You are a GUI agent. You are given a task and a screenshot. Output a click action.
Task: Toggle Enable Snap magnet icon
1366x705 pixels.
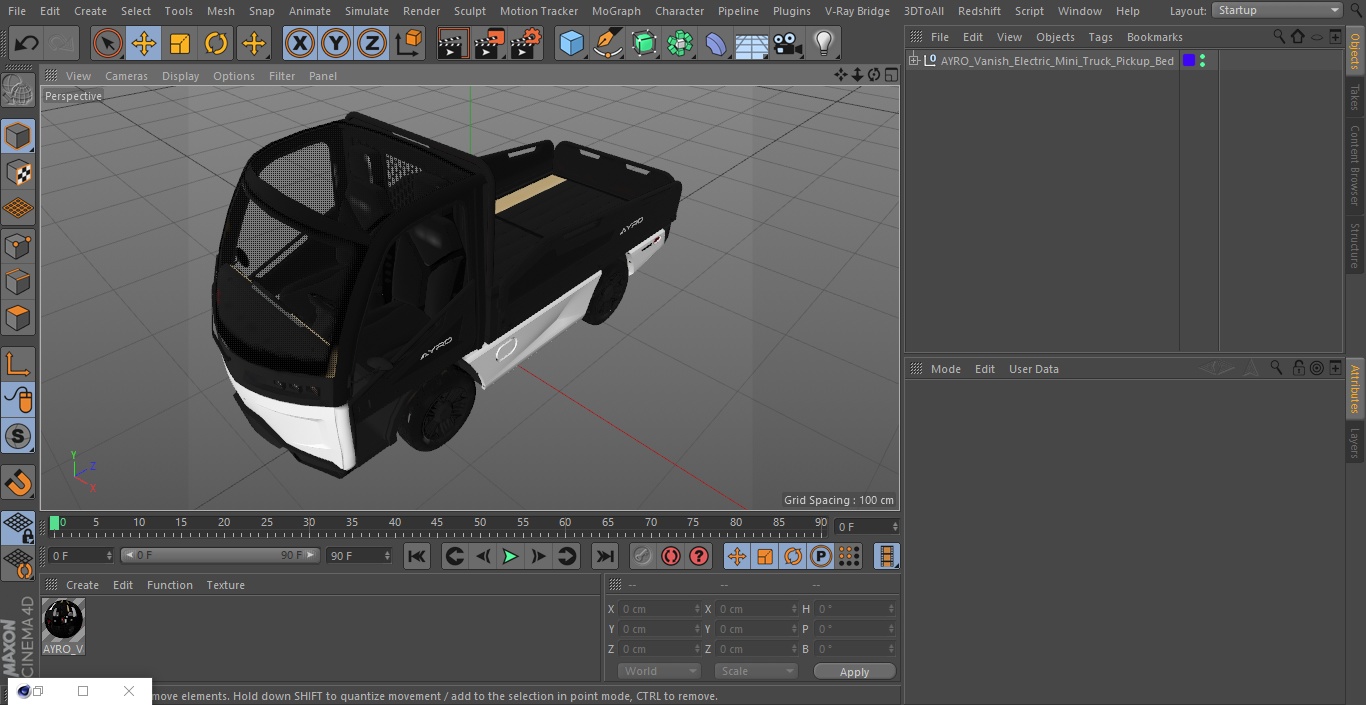click(x=18, y=483)
